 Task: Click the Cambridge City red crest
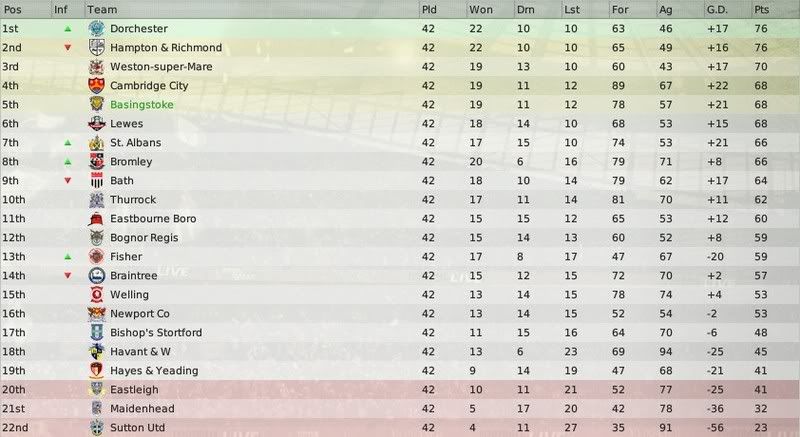(96, 86)
